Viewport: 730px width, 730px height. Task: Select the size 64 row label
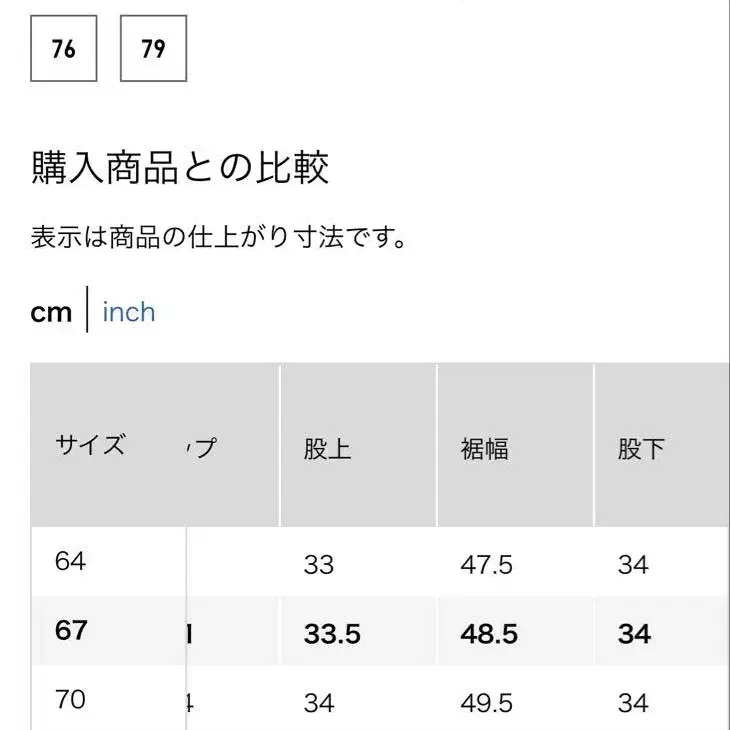point(71,561)
